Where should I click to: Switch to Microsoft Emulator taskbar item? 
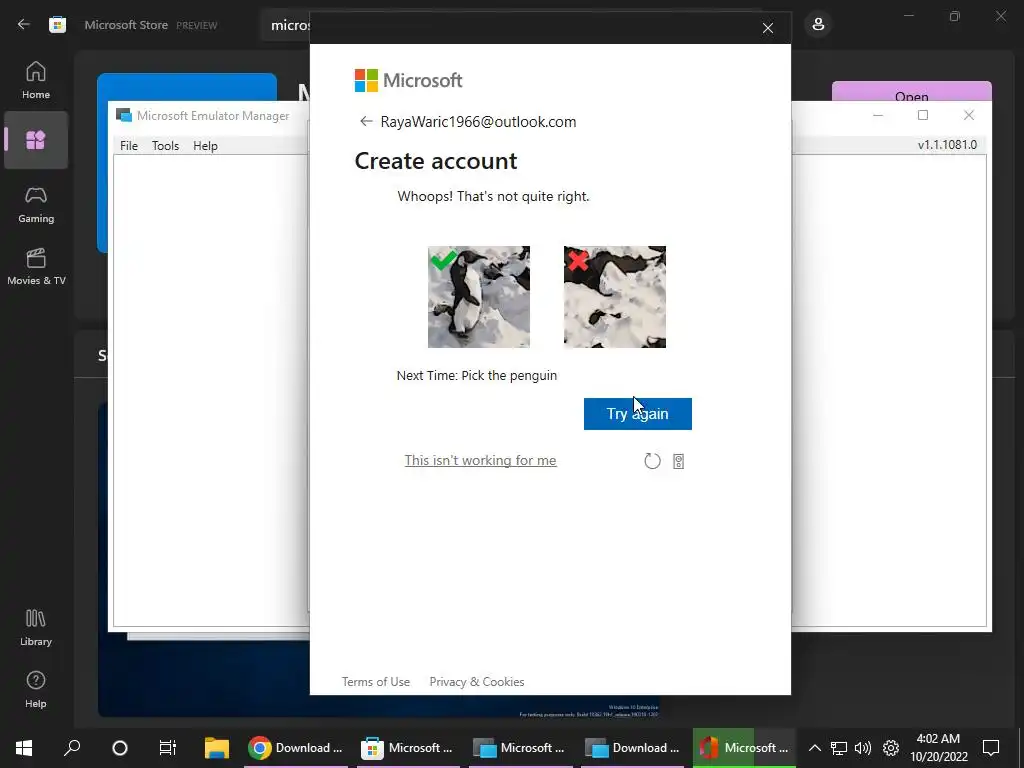click(521, 748)
